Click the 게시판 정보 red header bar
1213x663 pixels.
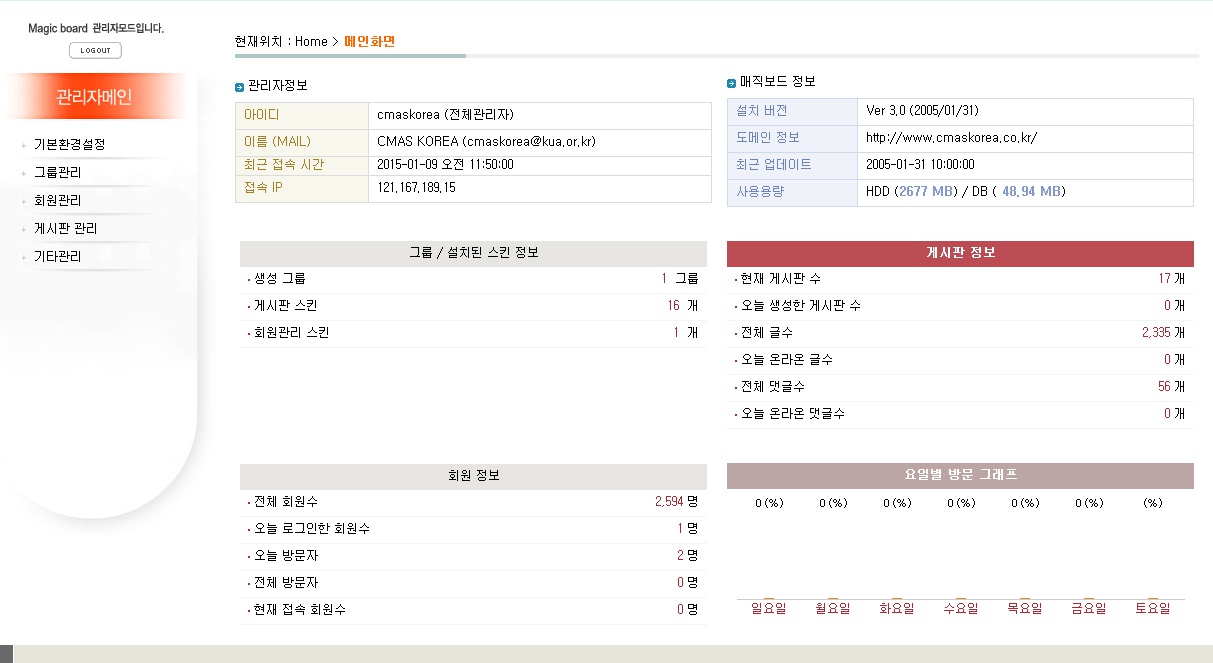coord(960,253)
